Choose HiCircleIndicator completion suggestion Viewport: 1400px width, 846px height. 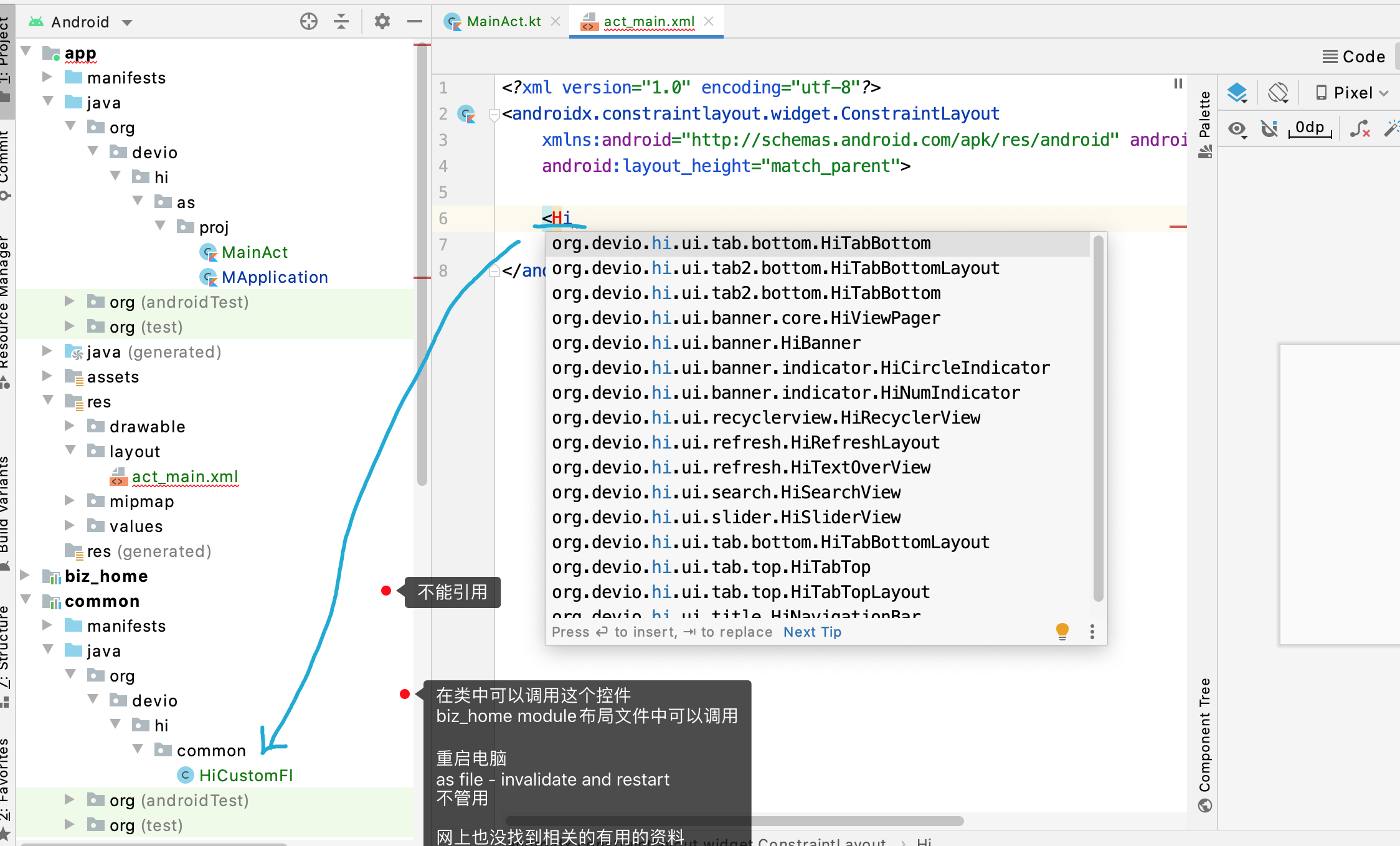(818, 368)
